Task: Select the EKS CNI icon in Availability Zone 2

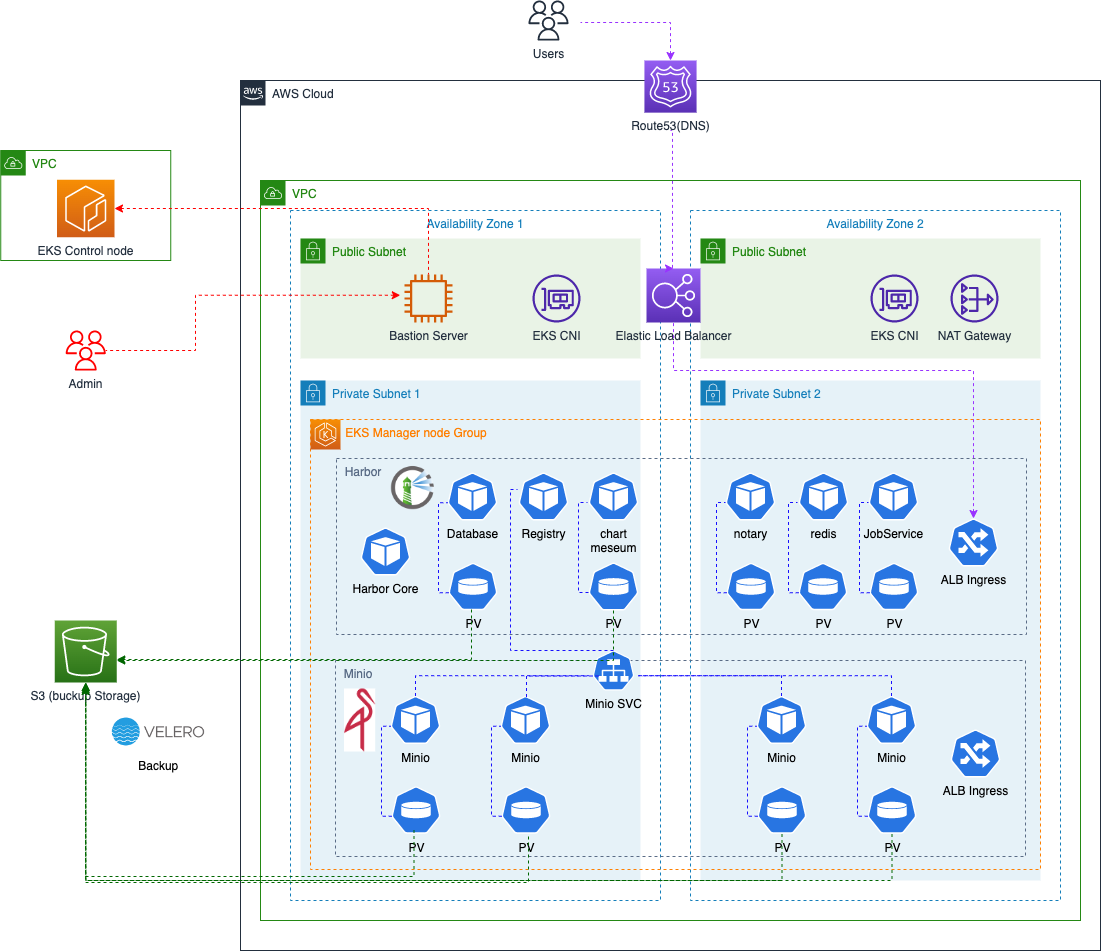Action: [x=895, y=299]
